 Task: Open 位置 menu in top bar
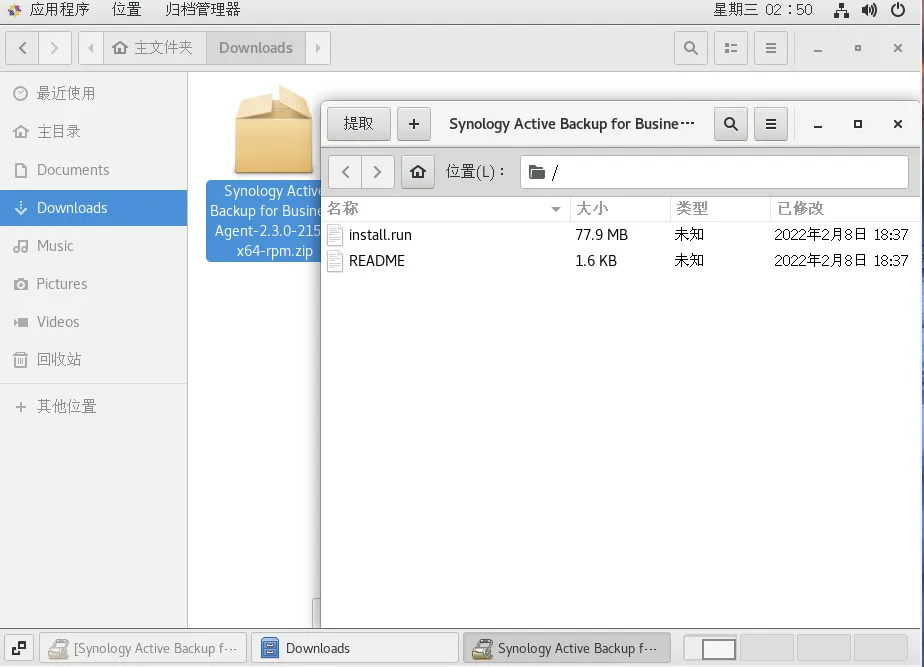click(126, 9)
